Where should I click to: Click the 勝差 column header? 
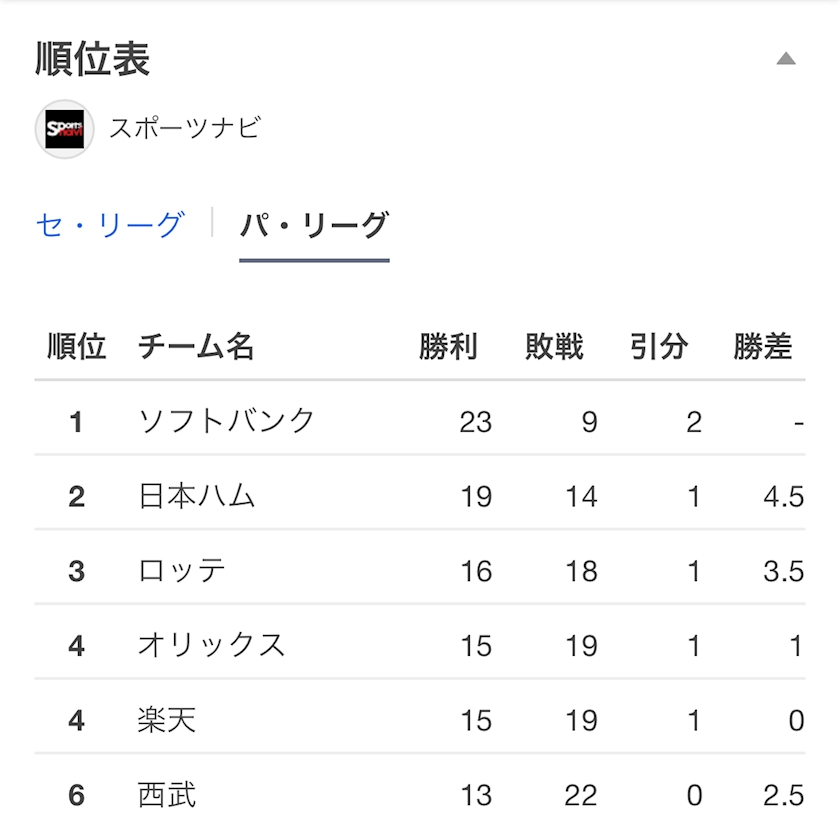(763, 347)
